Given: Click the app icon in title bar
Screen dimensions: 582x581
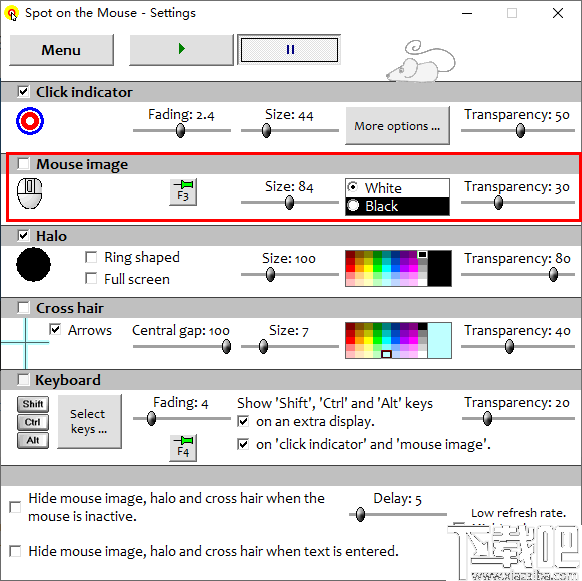Looking at the screenshot, I should click(x=12, y=14).
